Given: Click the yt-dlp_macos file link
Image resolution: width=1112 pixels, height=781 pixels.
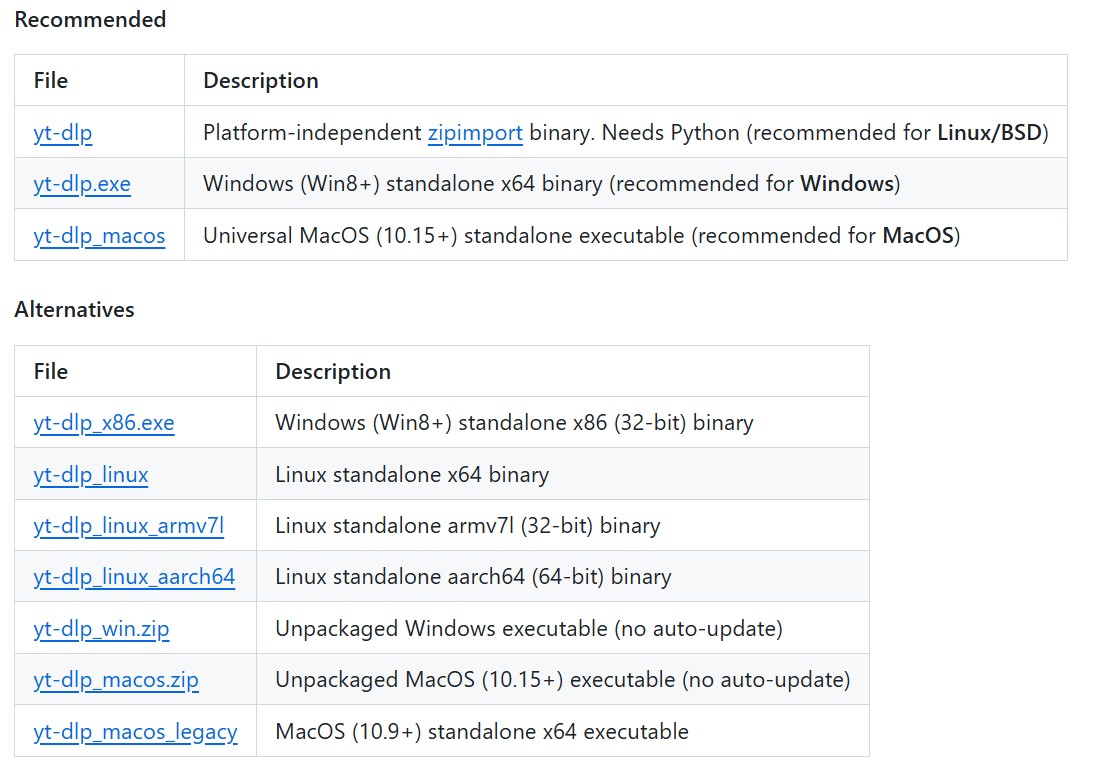Looking at the screenshot, I should point(99,236).
